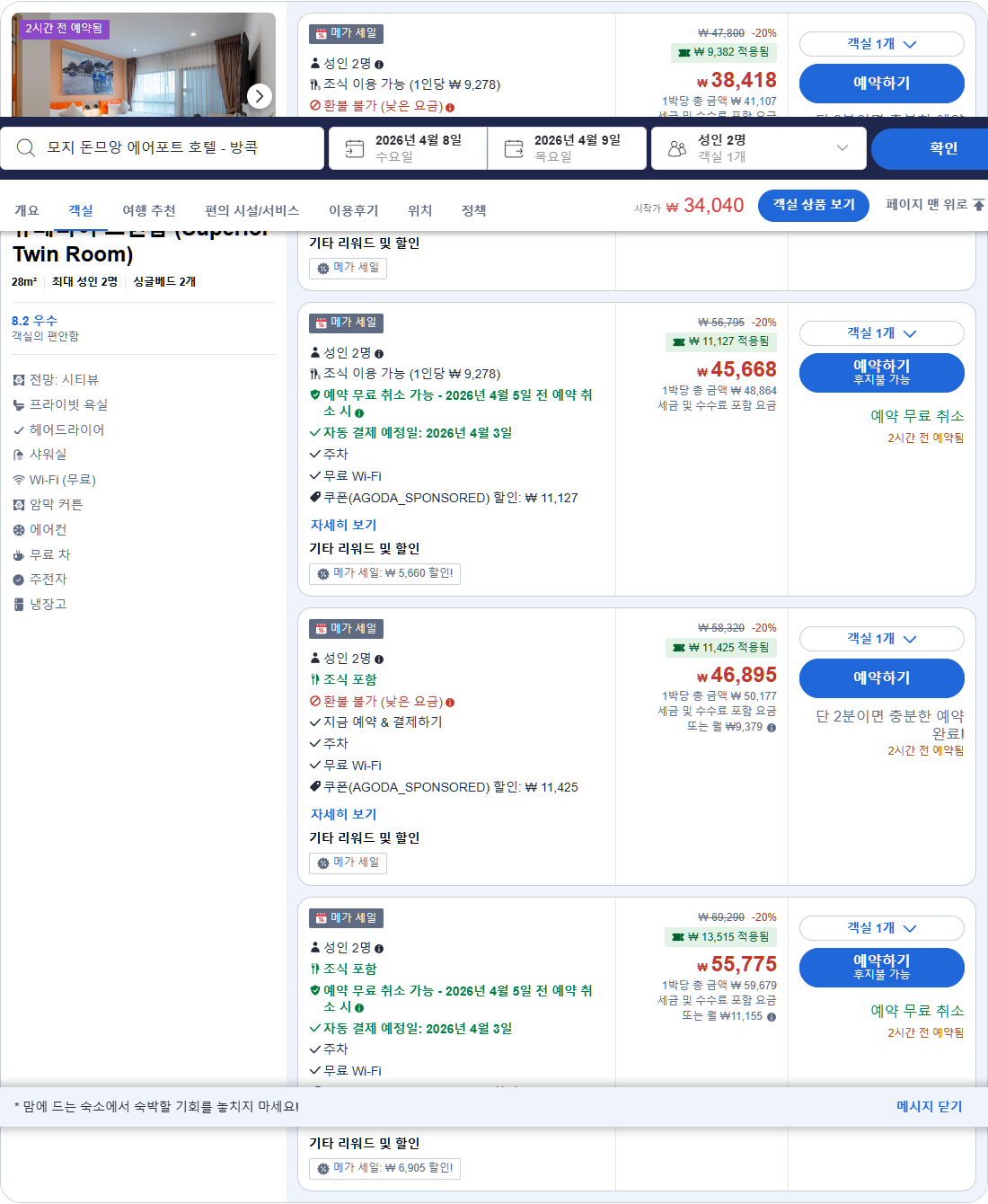Click occupancy info icon in ₩55,775 offer
Image resolution: width=988 pixels, height=1204 pixels.
tap(379, 949)
